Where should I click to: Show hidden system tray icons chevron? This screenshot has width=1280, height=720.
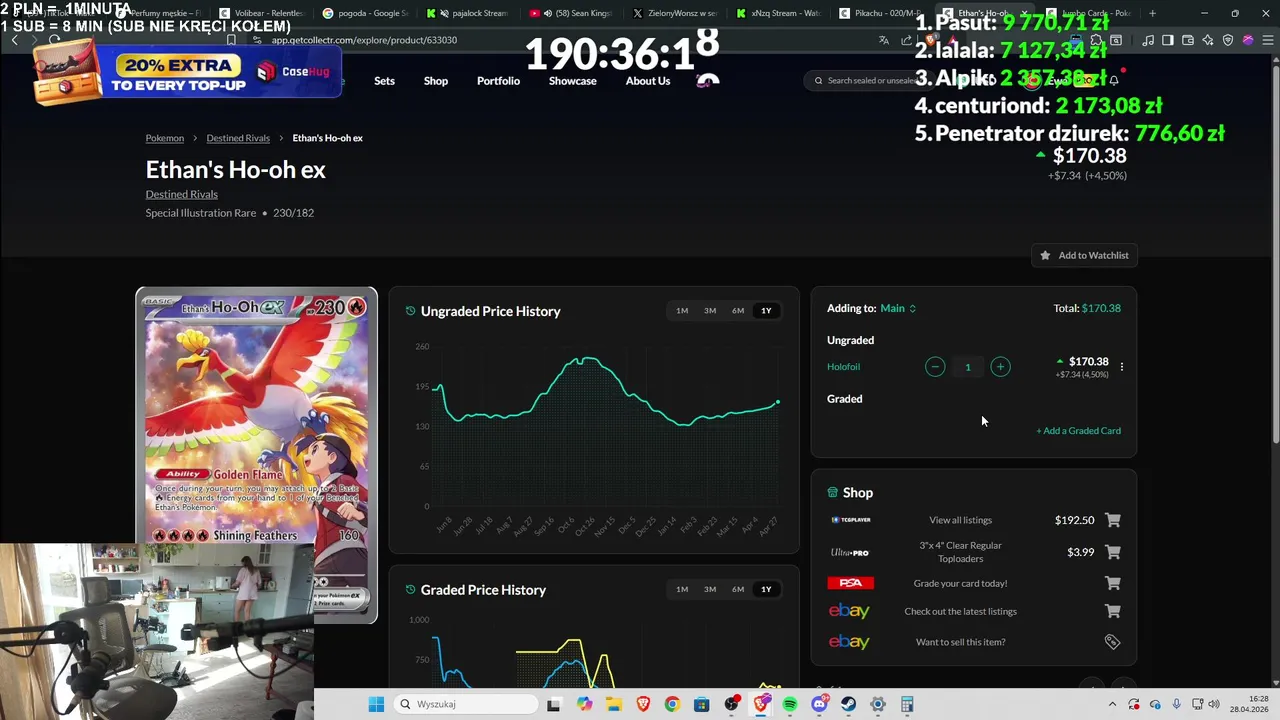pos(1111,704)
